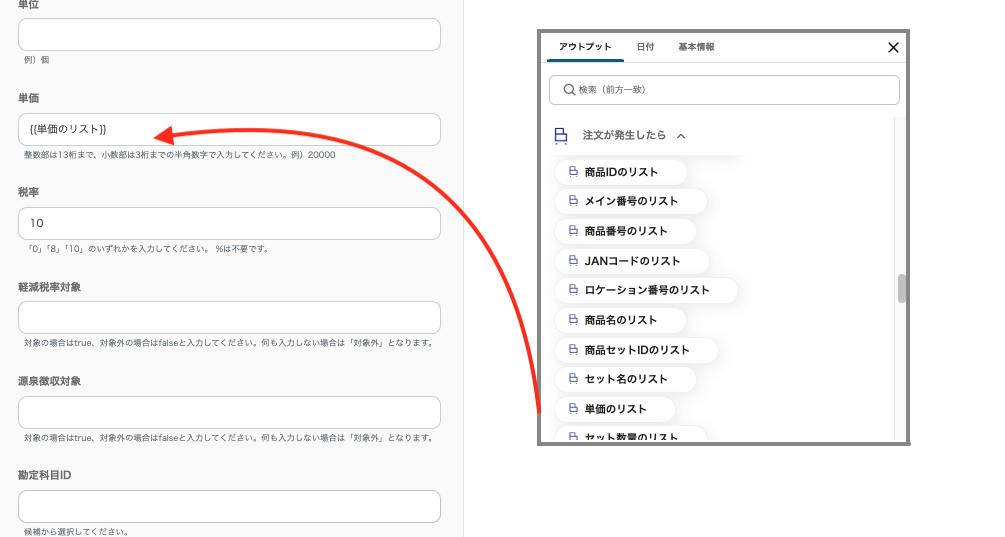Click the icon beside セット名のリスト

[573, 379]
